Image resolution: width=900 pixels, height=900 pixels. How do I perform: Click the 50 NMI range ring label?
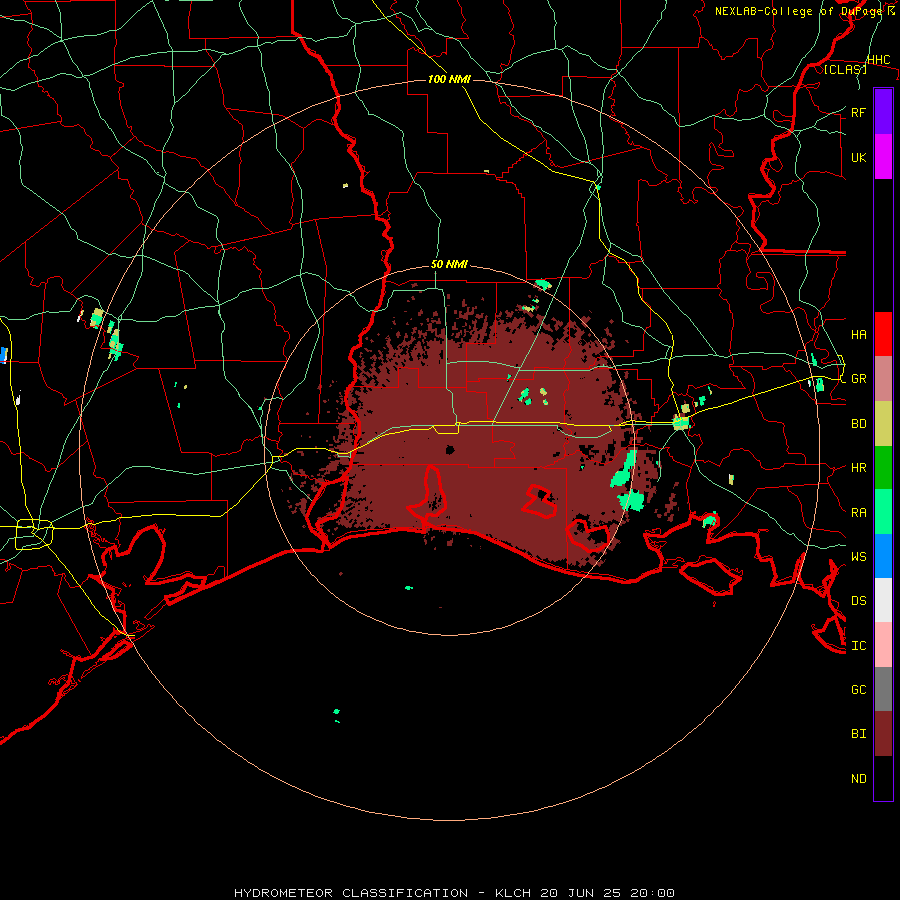pos(449,264)
